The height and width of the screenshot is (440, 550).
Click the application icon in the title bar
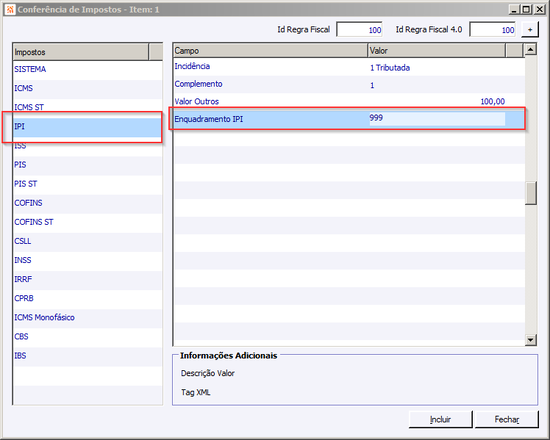coord(10,9)
